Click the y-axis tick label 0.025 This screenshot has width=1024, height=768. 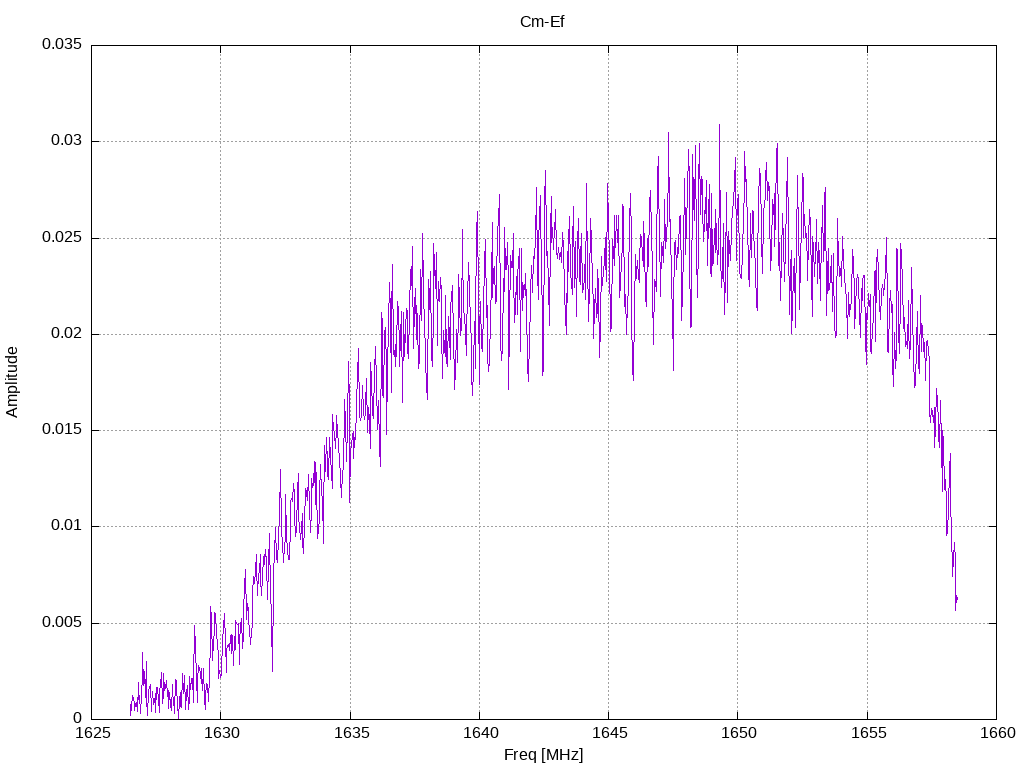pyautogui.click(x=62, y=237)
